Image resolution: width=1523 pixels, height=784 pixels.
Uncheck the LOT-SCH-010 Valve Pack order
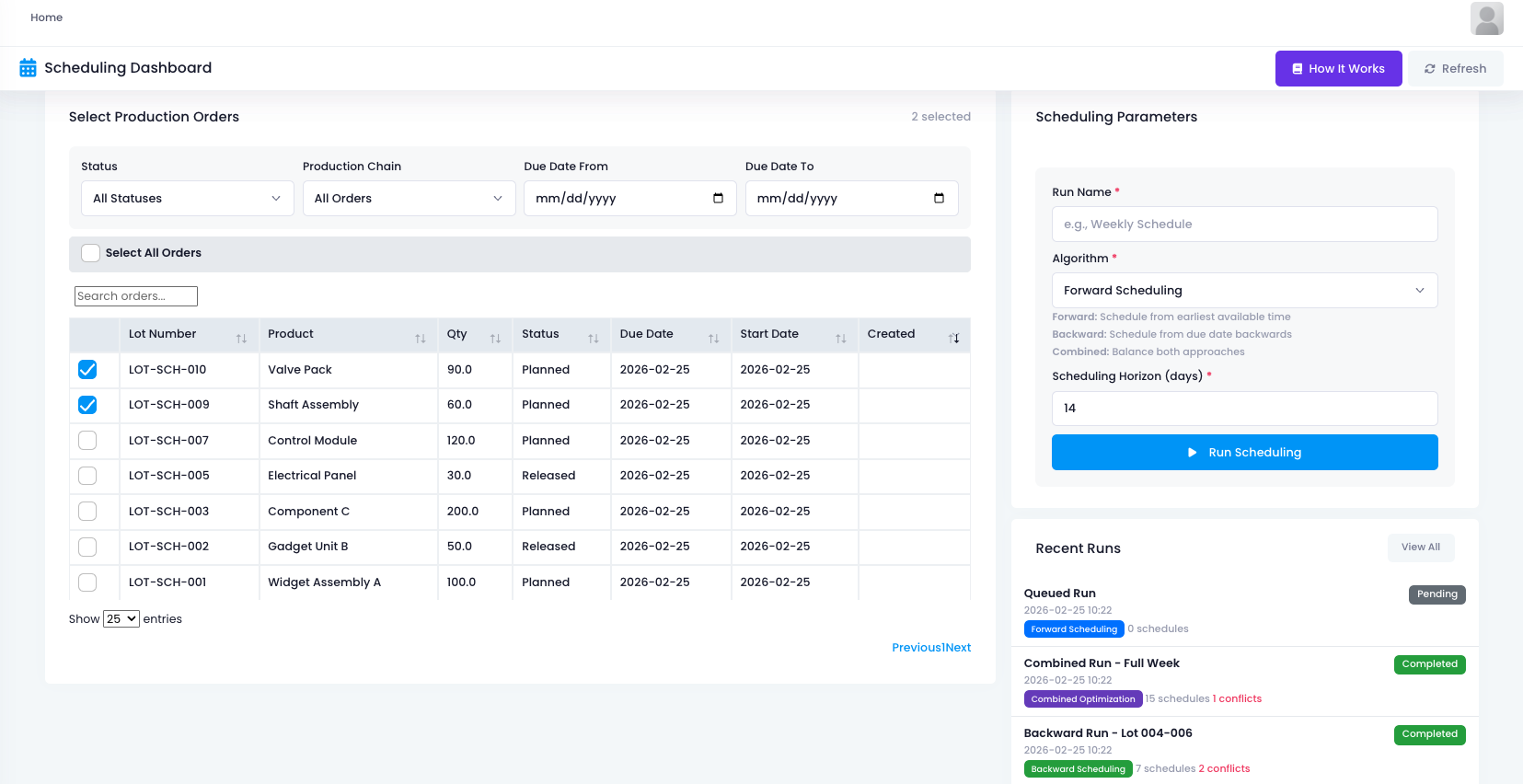(x=87, y=370)
